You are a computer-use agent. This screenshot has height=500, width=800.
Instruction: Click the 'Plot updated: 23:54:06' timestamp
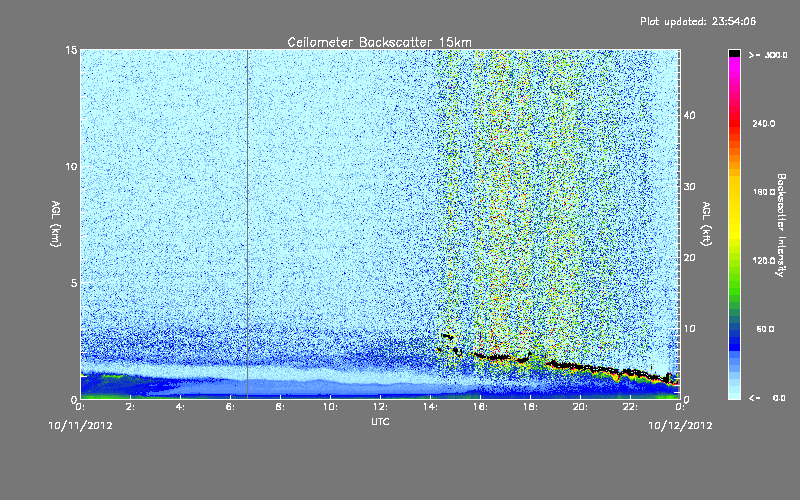click(x=698, y=21)
